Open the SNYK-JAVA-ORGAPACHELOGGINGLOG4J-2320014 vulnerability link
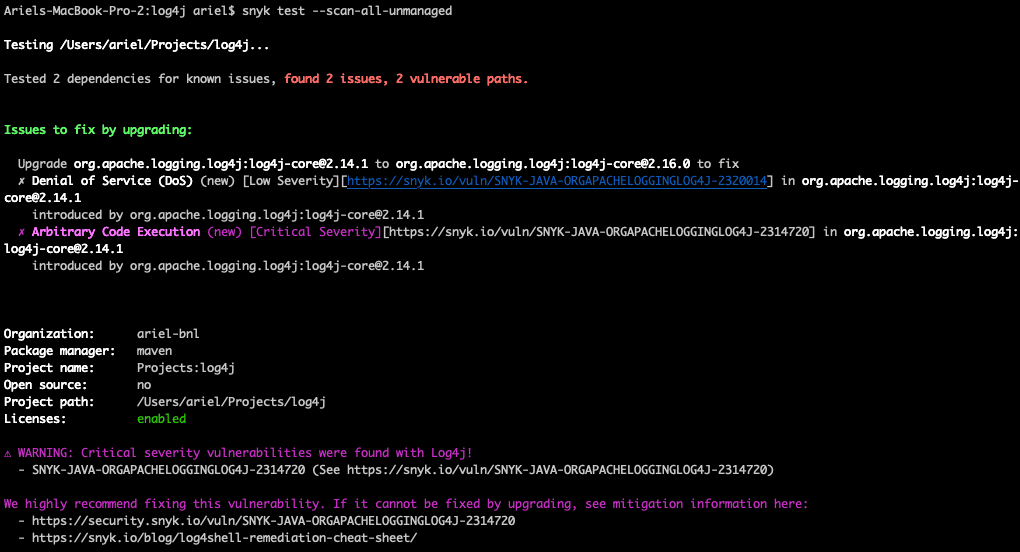1020x552 pixels. point(557,181)
